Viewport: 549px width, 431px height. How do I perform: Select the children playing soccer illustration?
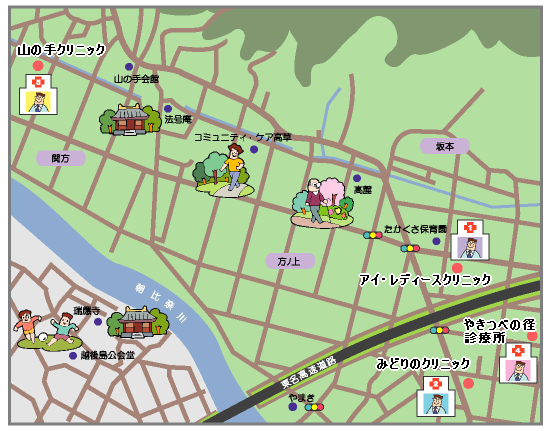[x=48, y=330]
